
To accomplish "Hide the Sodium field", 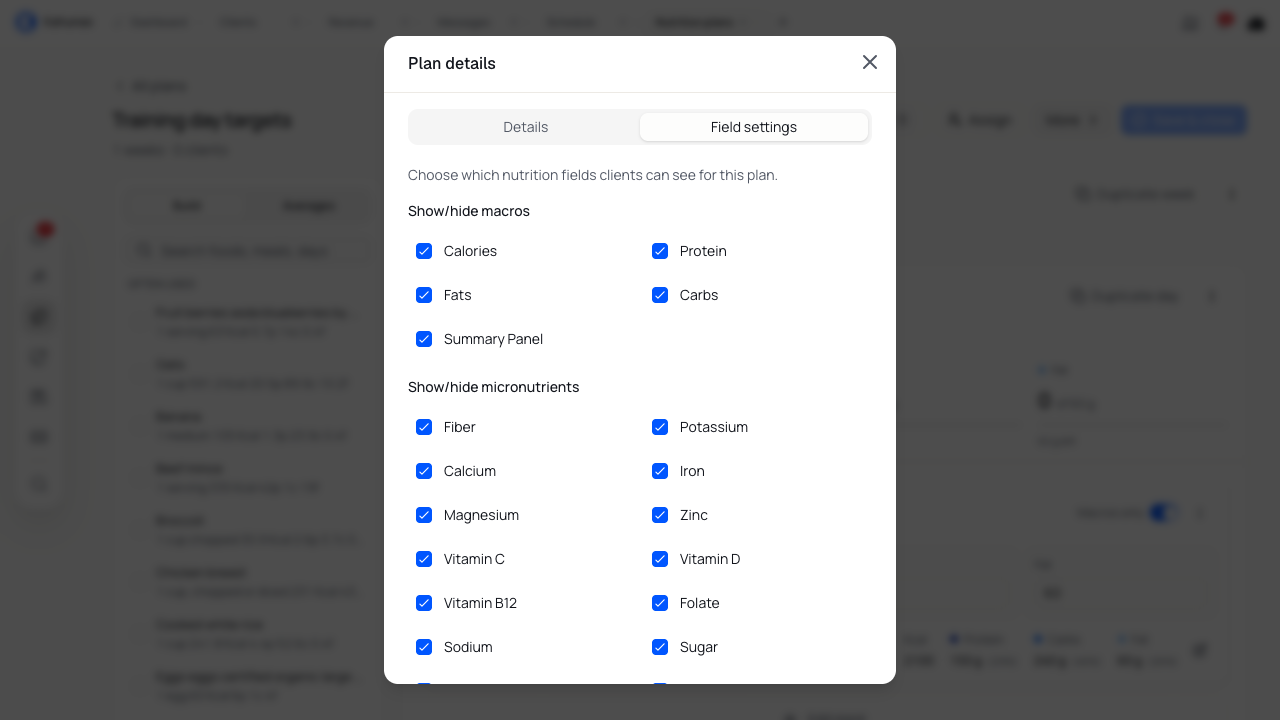I will point(424,647).
